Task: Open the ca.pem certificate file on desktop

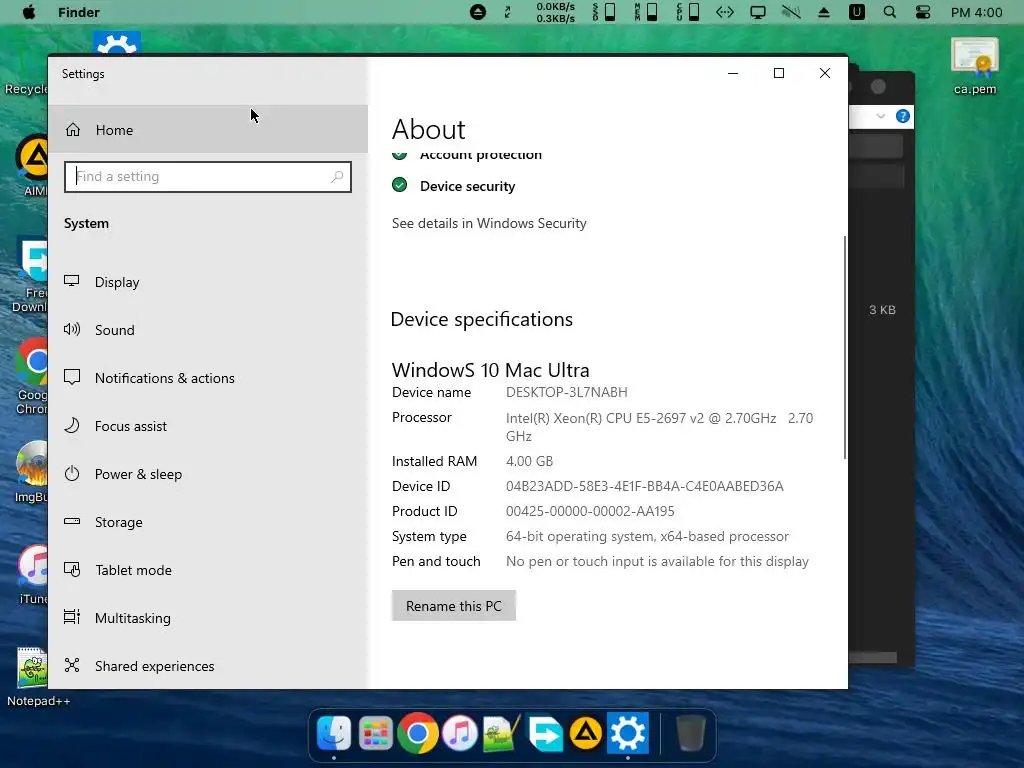Action: pyautogui.click(x=975, y=66)
